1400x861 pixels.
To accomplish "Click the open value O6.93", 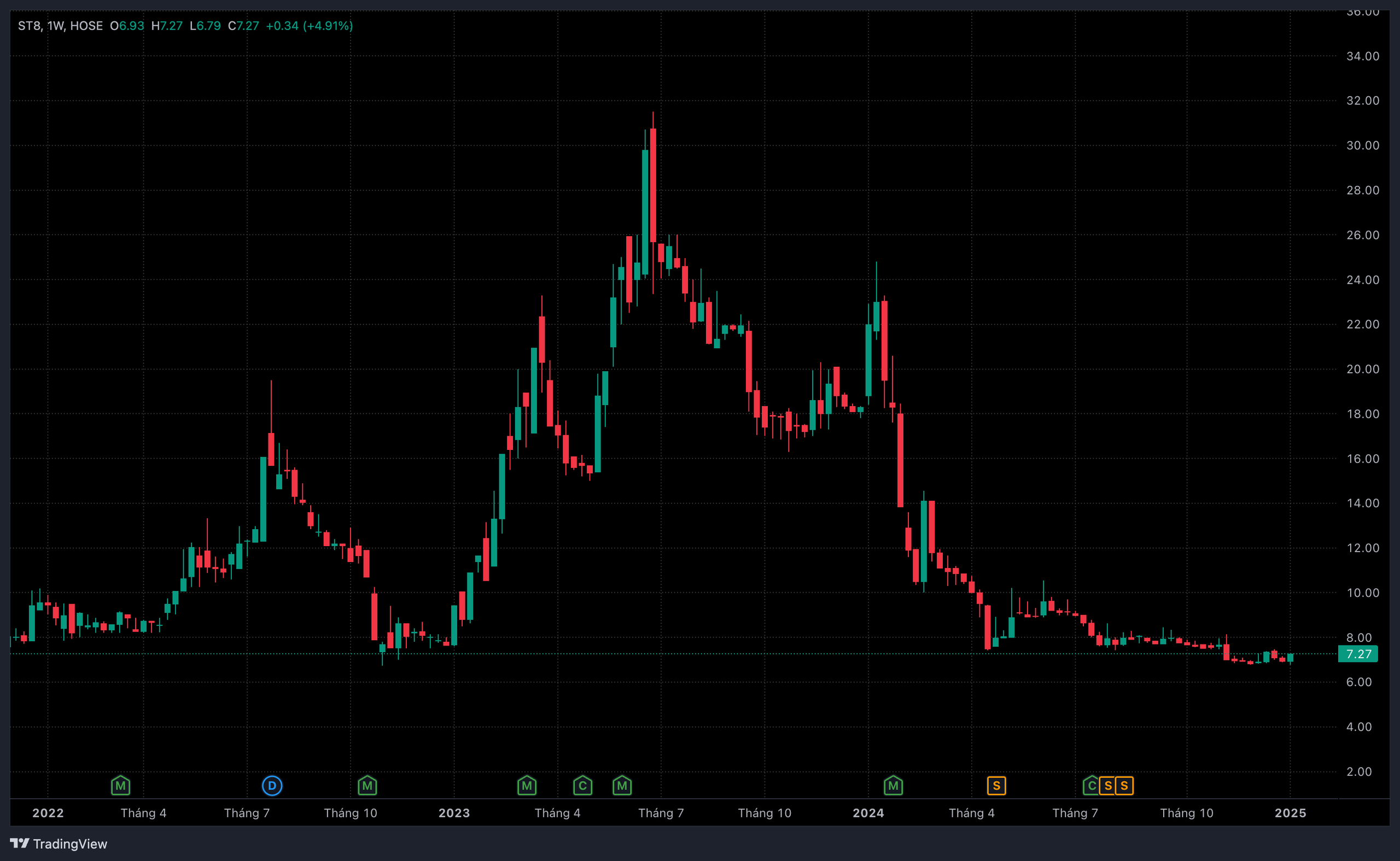I will 127,26.
